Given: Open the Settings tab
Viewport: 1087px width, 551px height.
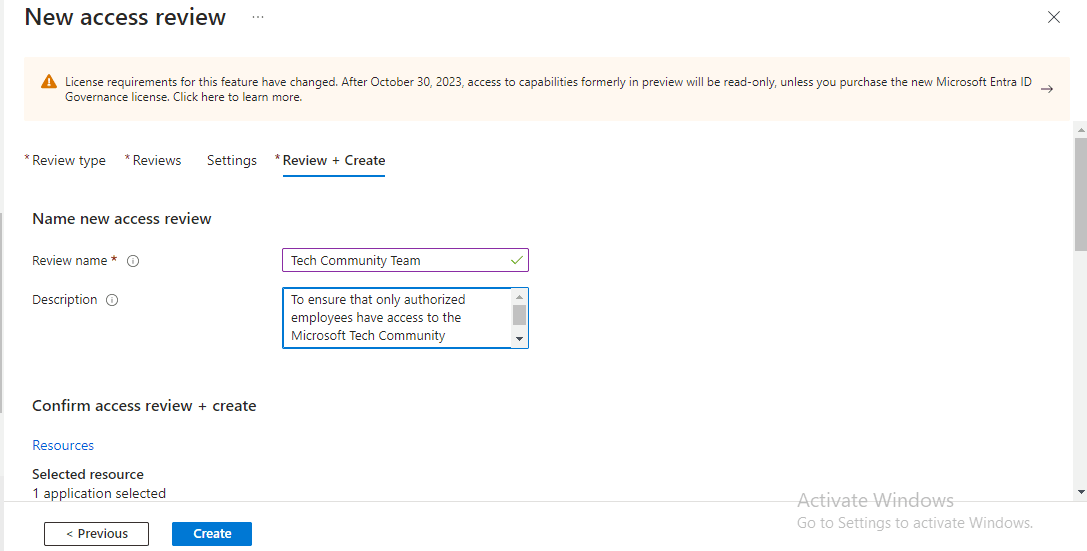Looking at the screenshot, I should pos(232,160).
